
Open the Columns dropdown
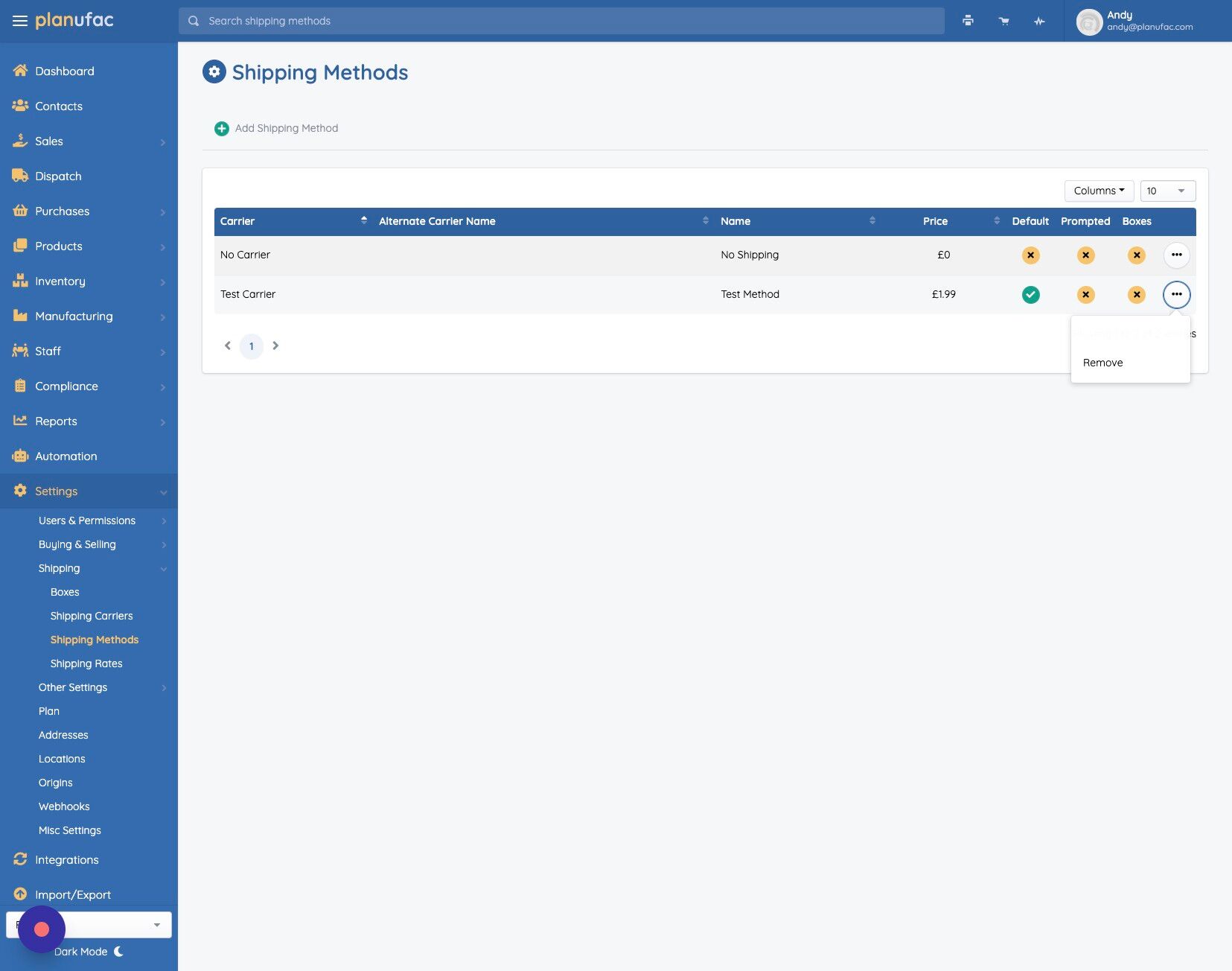1099,191
